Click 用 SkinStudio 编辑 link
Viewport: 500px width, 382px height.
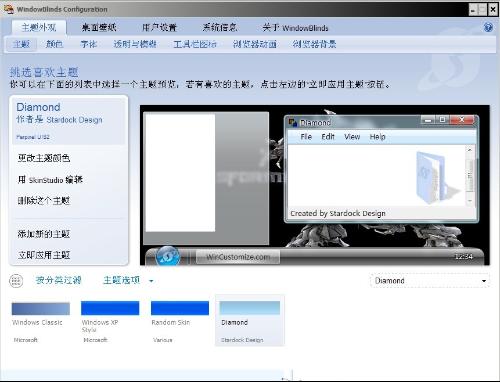pos(50,180)
